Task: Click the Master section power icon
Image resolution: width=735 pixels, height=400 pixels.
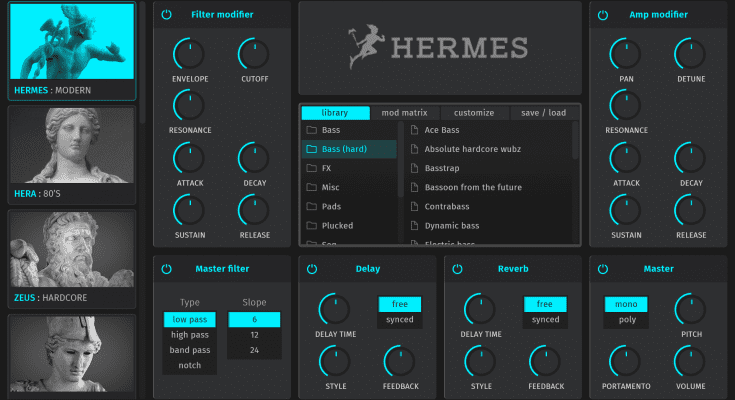Action: tap(602, 268)
